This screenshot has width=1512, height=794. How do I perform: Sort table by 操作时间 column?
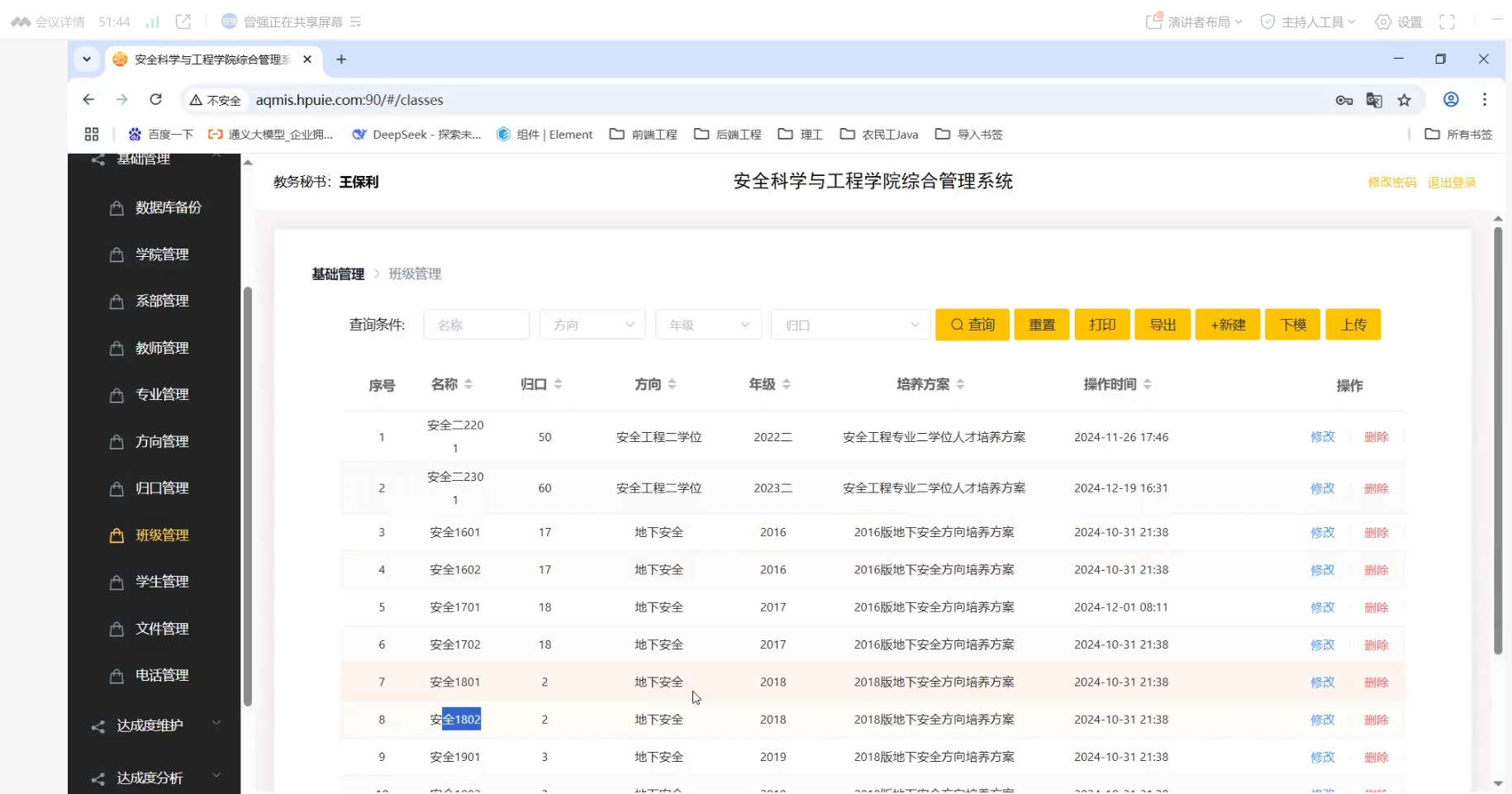[1117, 384]
